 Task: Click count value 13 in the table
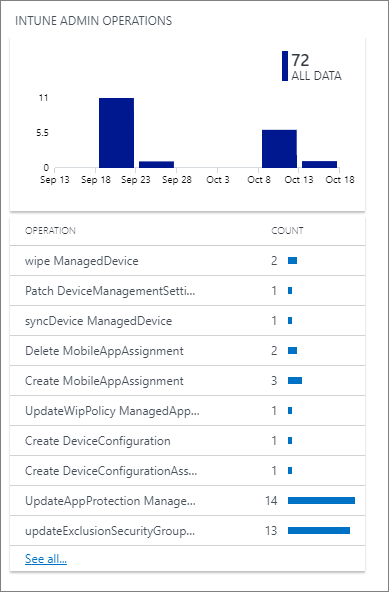pos(271,530)
